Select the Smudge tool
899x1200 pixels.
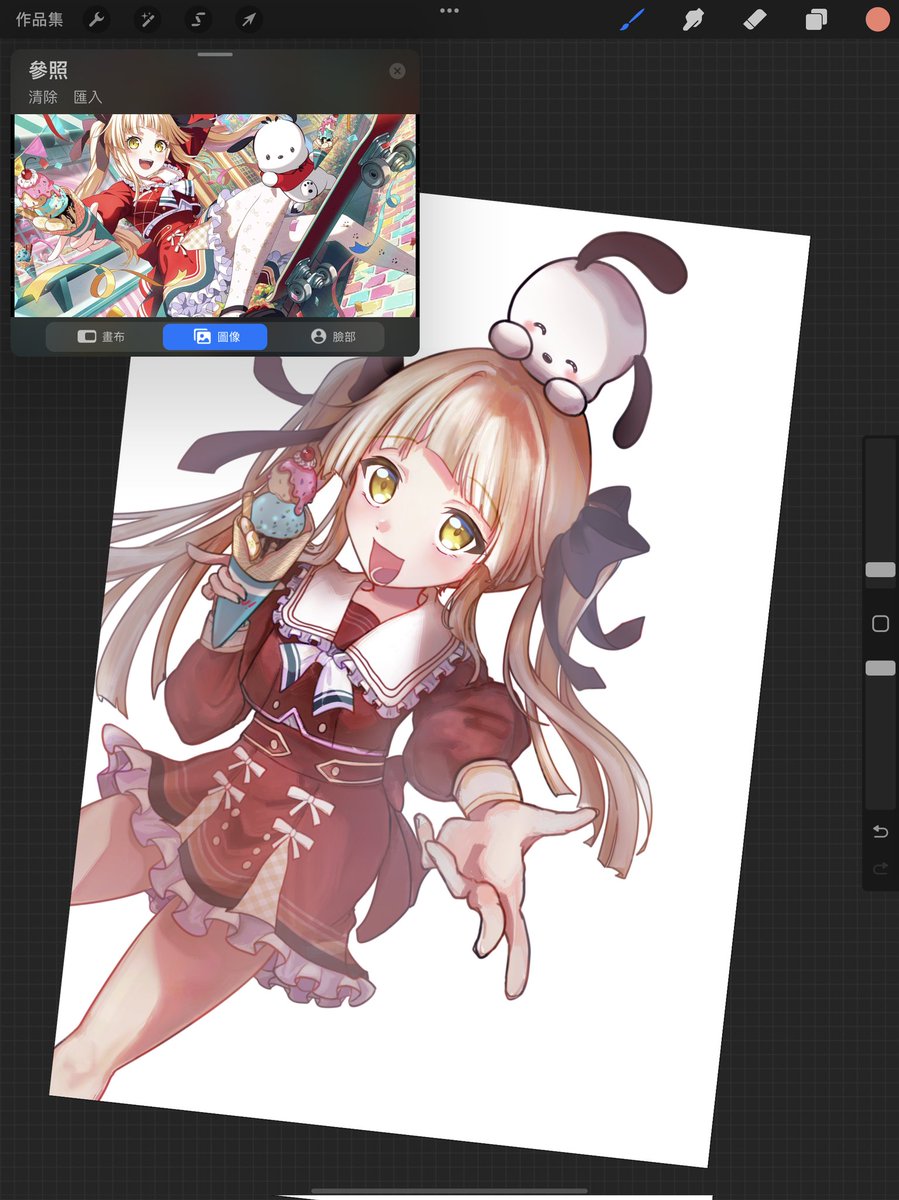click(693, 19)
